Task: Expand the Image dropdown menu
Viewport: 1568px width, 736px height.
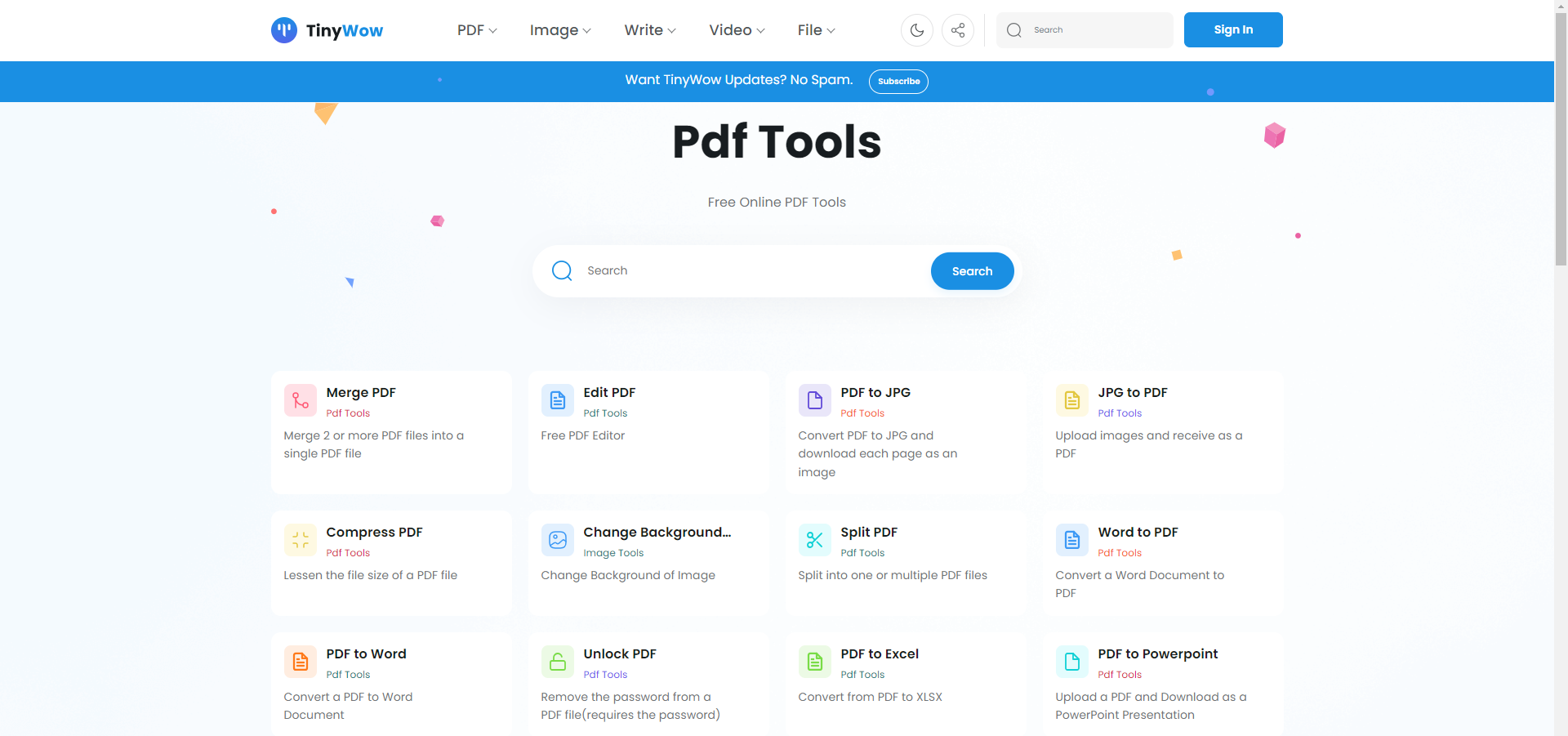Action: click(559, 30)
